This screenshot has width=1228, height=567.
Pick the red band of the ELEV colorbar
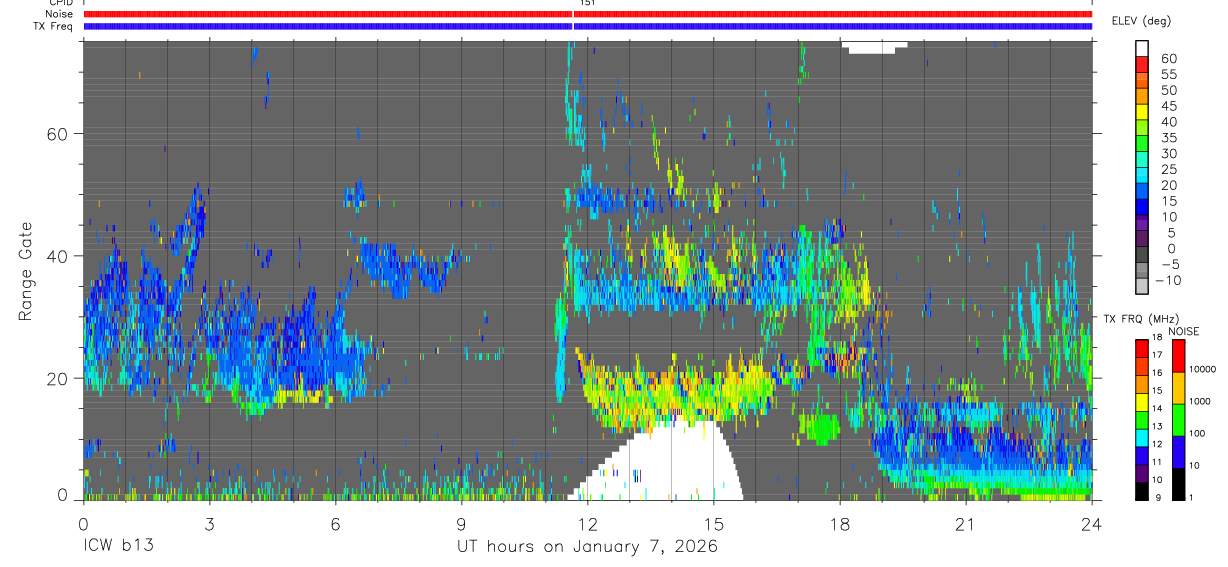[x=1142, y=63]
